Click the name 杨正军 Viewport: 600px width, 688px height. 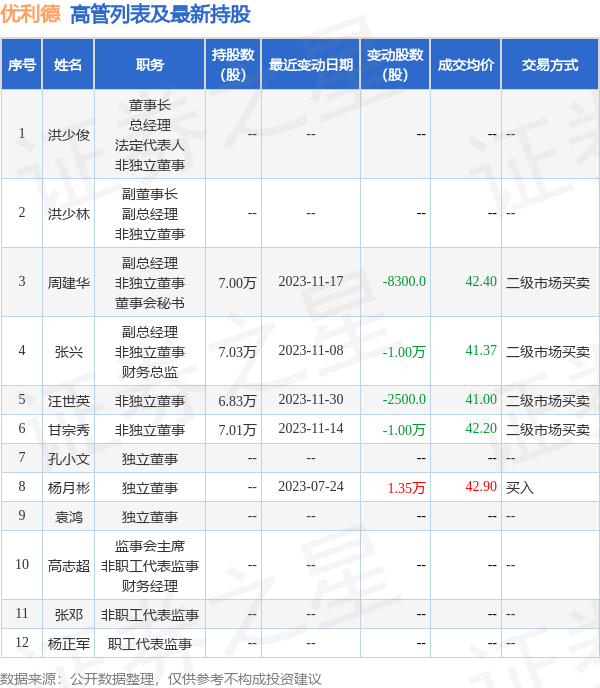69,643
